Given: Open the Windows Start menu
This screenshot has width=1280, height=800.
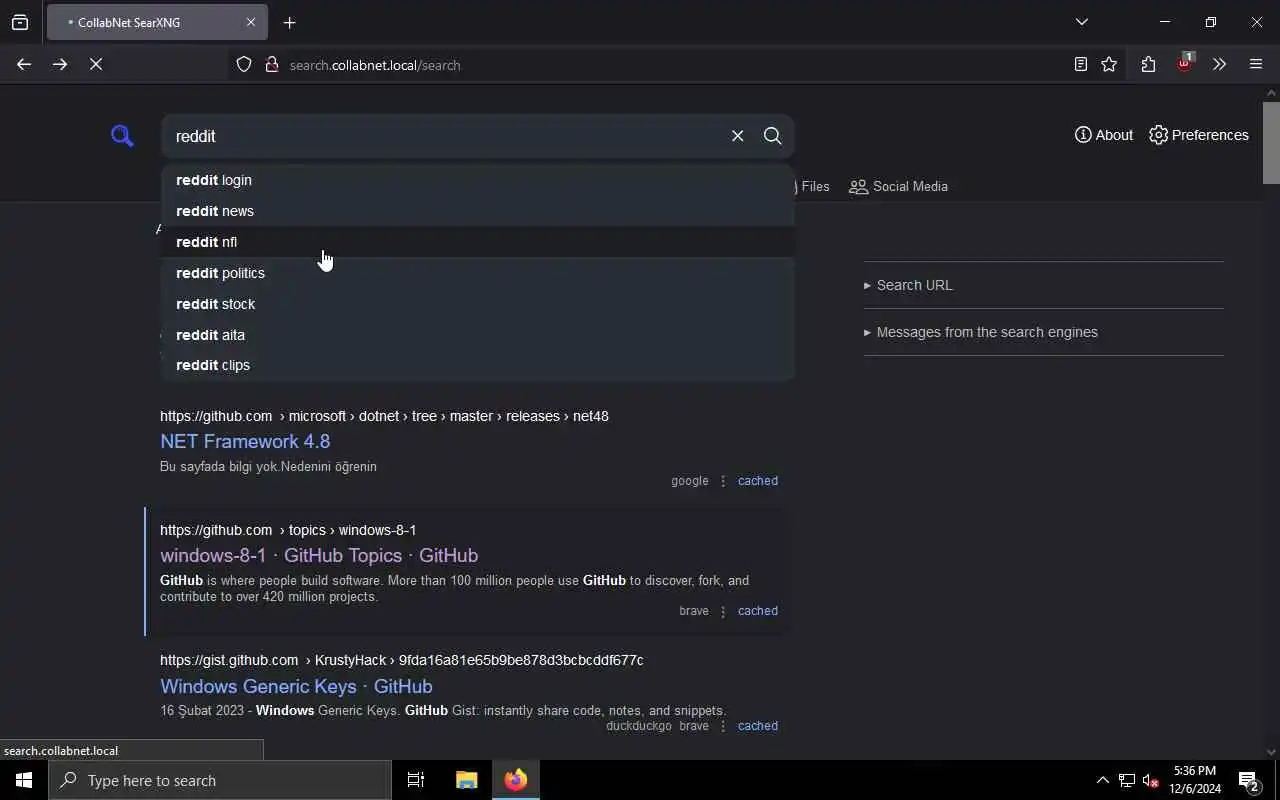Looking at the screenshot, I should 24,780.
